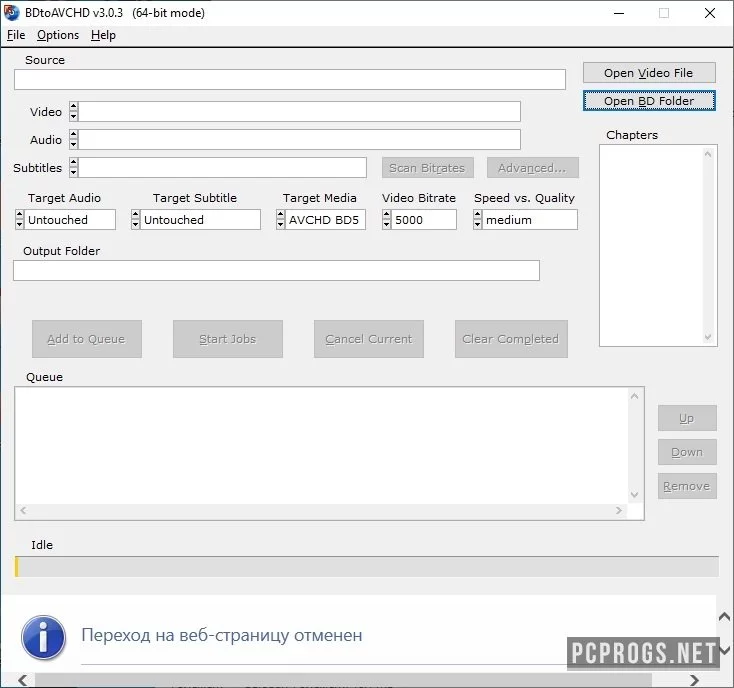The image size is (734, 688).
Task: Click the Clear Completed button
Action: coord(511,339)
